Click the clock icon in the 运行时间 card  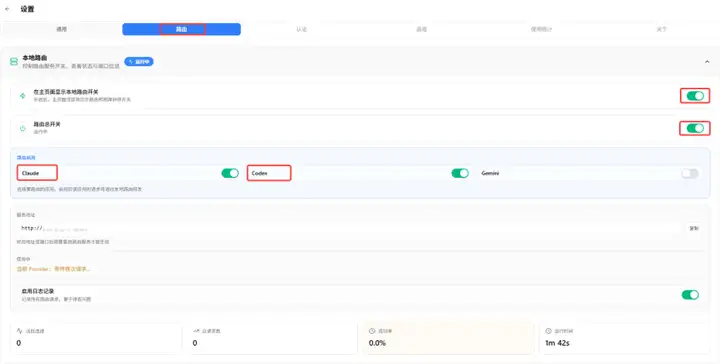[548, 331]
